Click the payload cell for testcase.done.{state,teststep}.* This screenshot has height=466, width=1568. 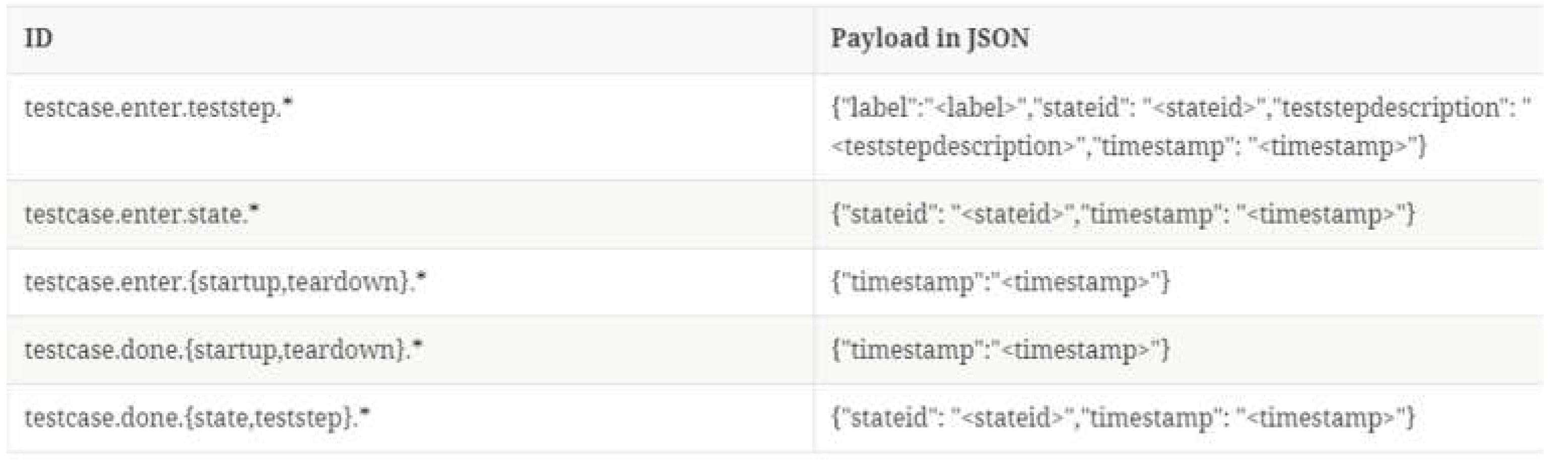(1123, 418)
